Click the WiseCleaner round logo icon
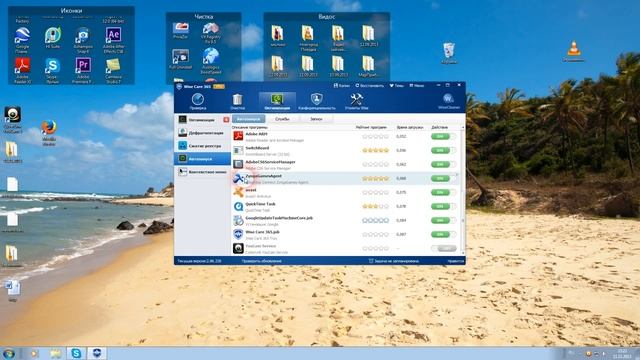640x360 pixels. click(449, 99)
